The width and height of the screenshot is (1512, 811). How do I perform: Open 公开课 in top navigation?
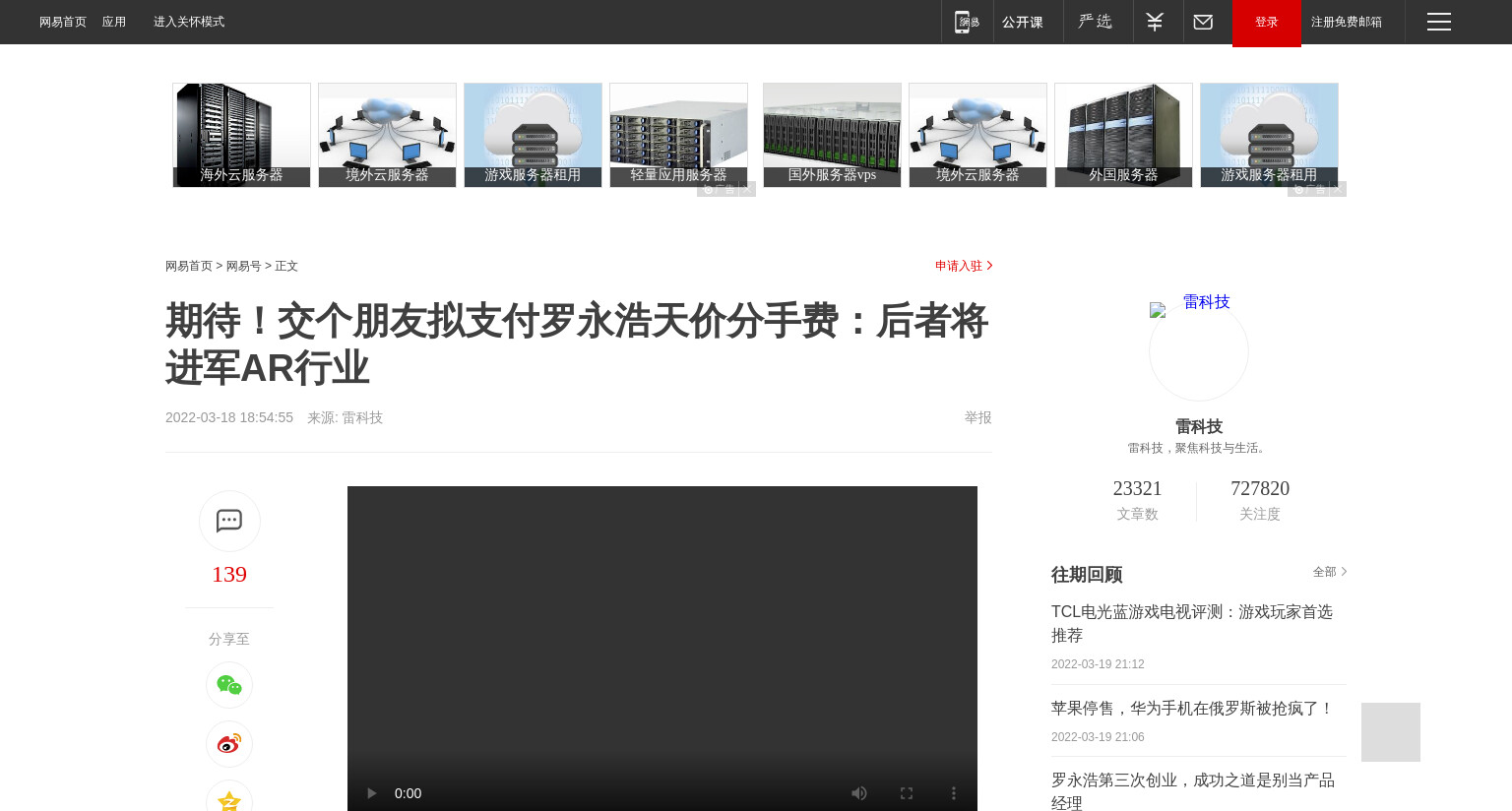[1023, 22]
